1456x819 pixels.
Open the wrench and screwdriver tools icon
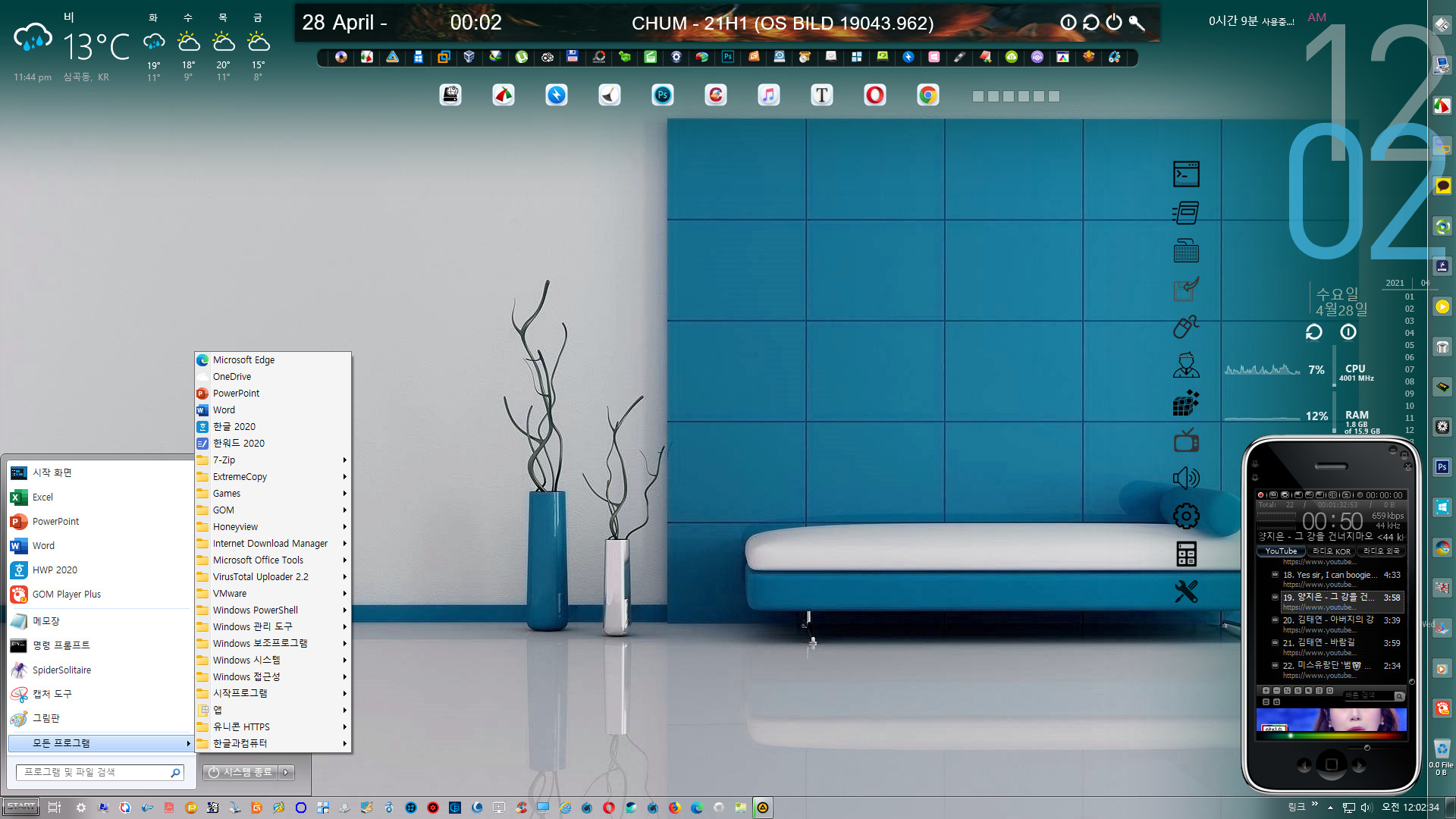point(1186,591)
